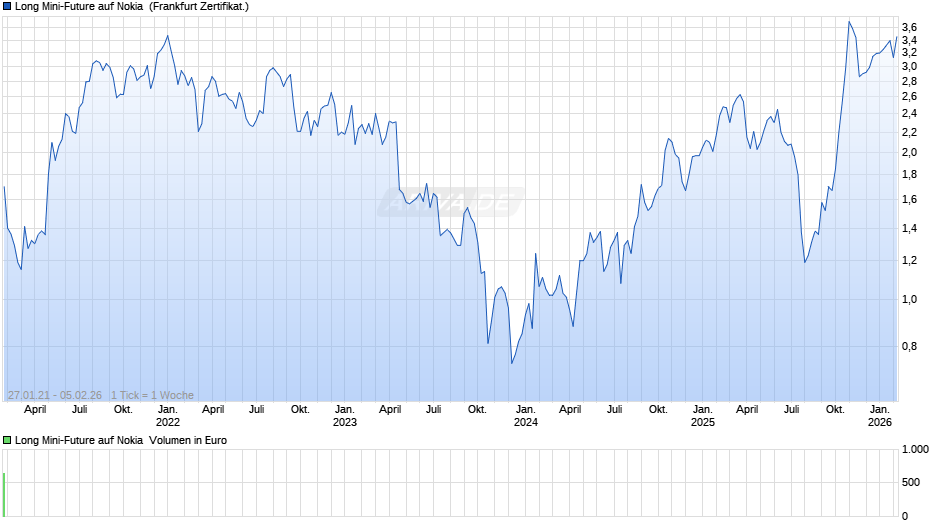The width and height of the screenshot is (940, 526).
Task: Click the green volume bar in volume chart
Action: click(4, 495)
